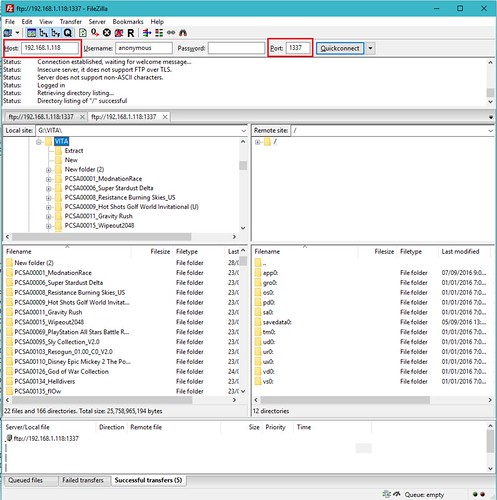This screenshot has width=497, height=500.
Task: Switch to the first ftp://192.168.1.118:1337 tab
Action: 41,117
